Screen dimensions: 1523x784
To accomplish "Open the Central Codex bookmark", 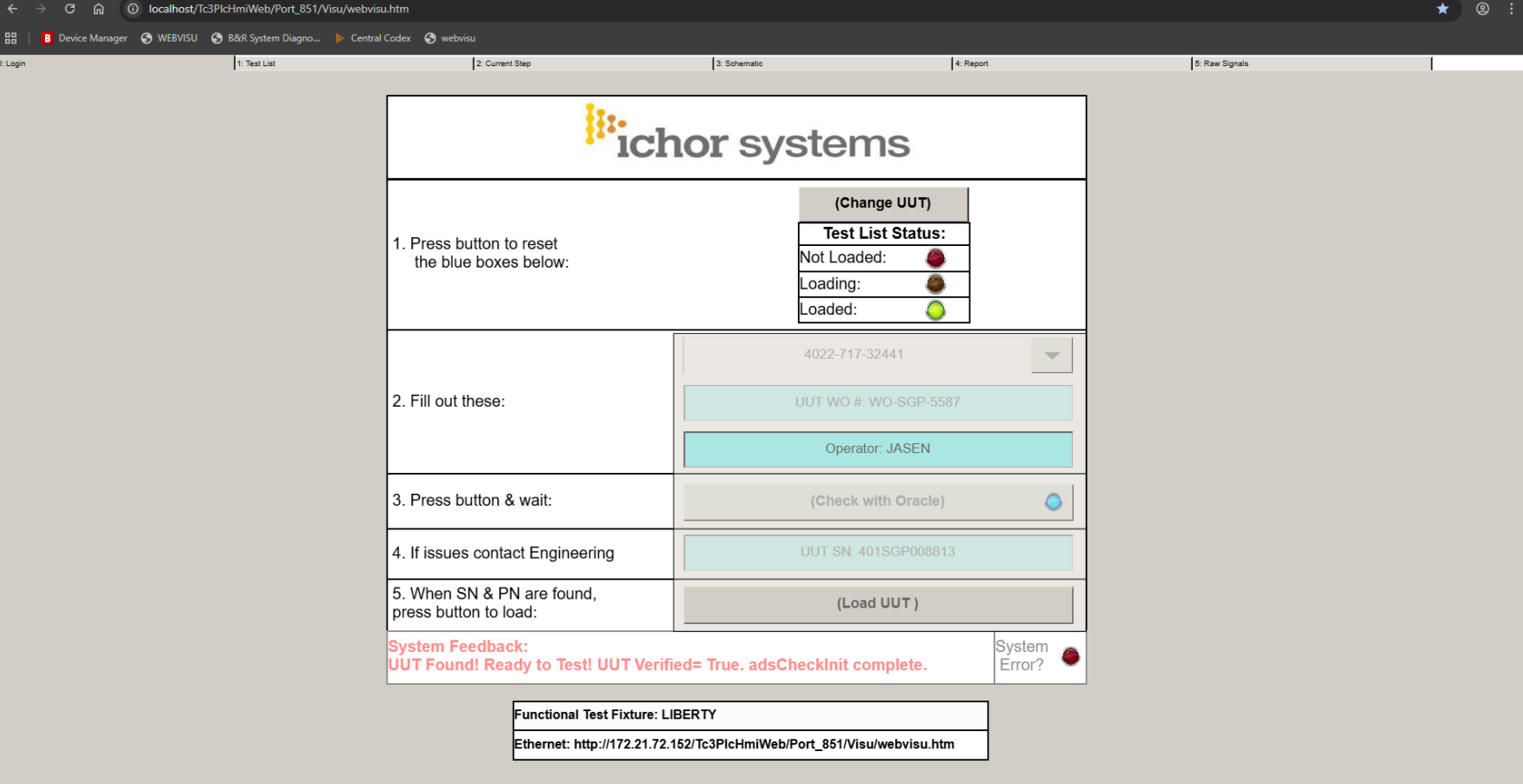I will 373,38.
